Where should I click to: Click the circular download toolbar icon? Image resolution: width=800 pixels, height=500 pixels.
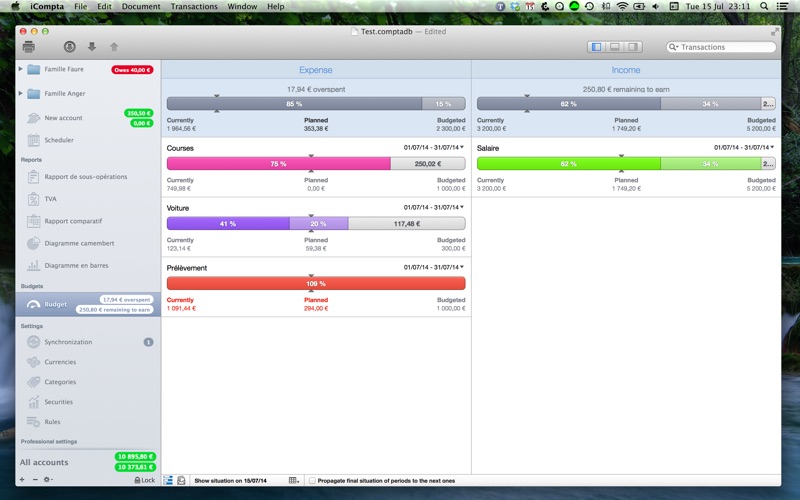70,47
